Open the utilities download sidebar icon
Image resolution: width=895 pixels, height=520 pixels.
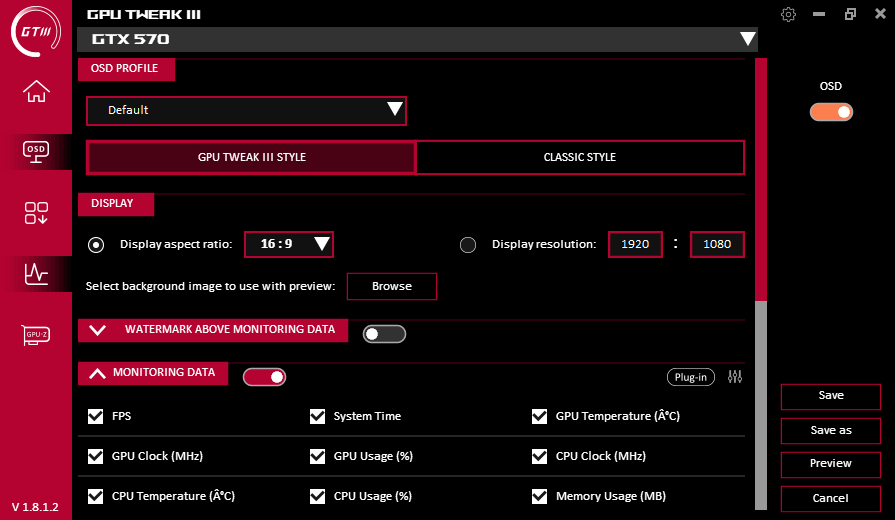coord(36,213)
